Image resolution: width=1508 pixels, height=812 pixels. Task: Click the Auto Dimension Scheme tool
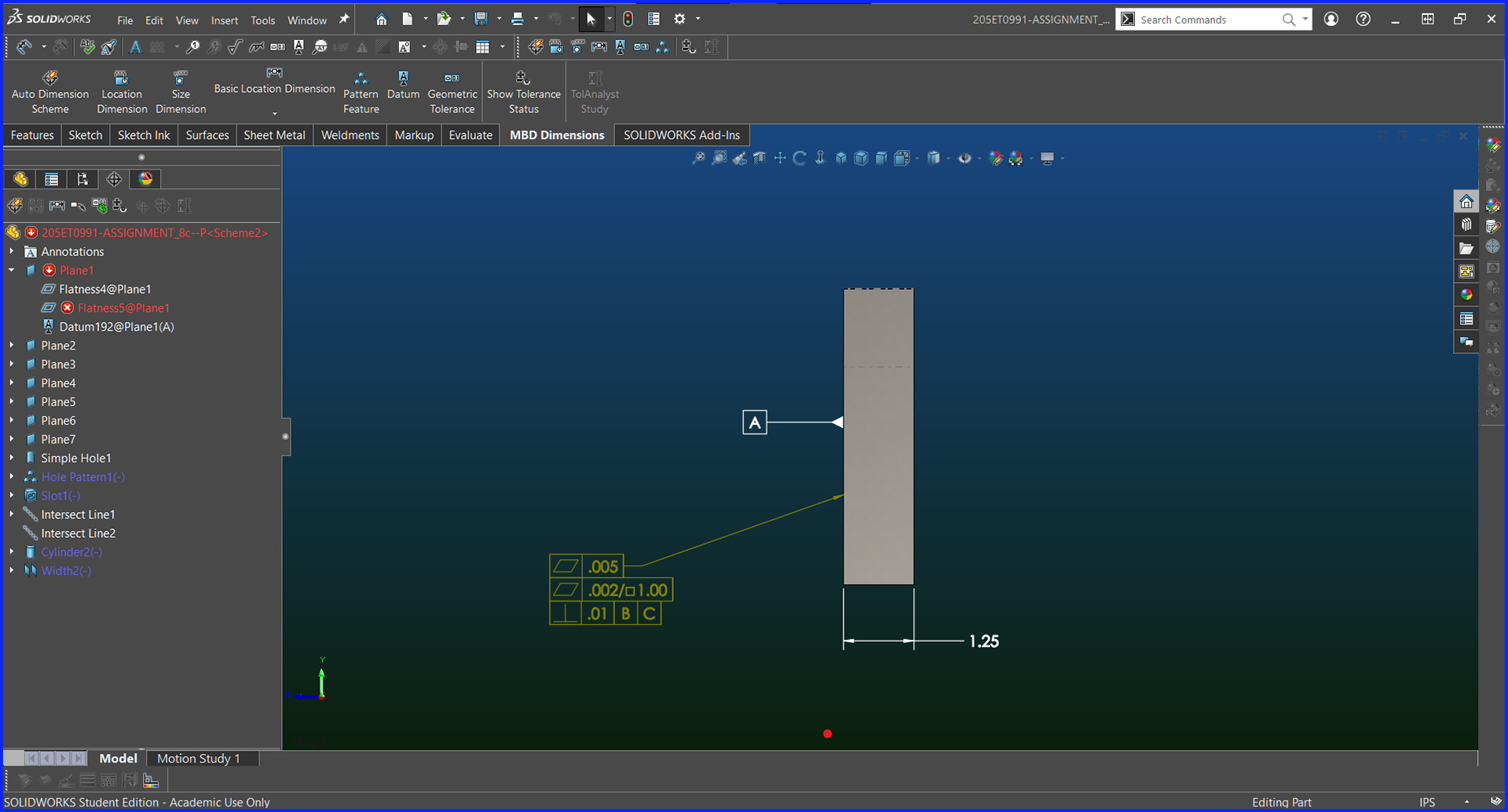click(50, 92)
